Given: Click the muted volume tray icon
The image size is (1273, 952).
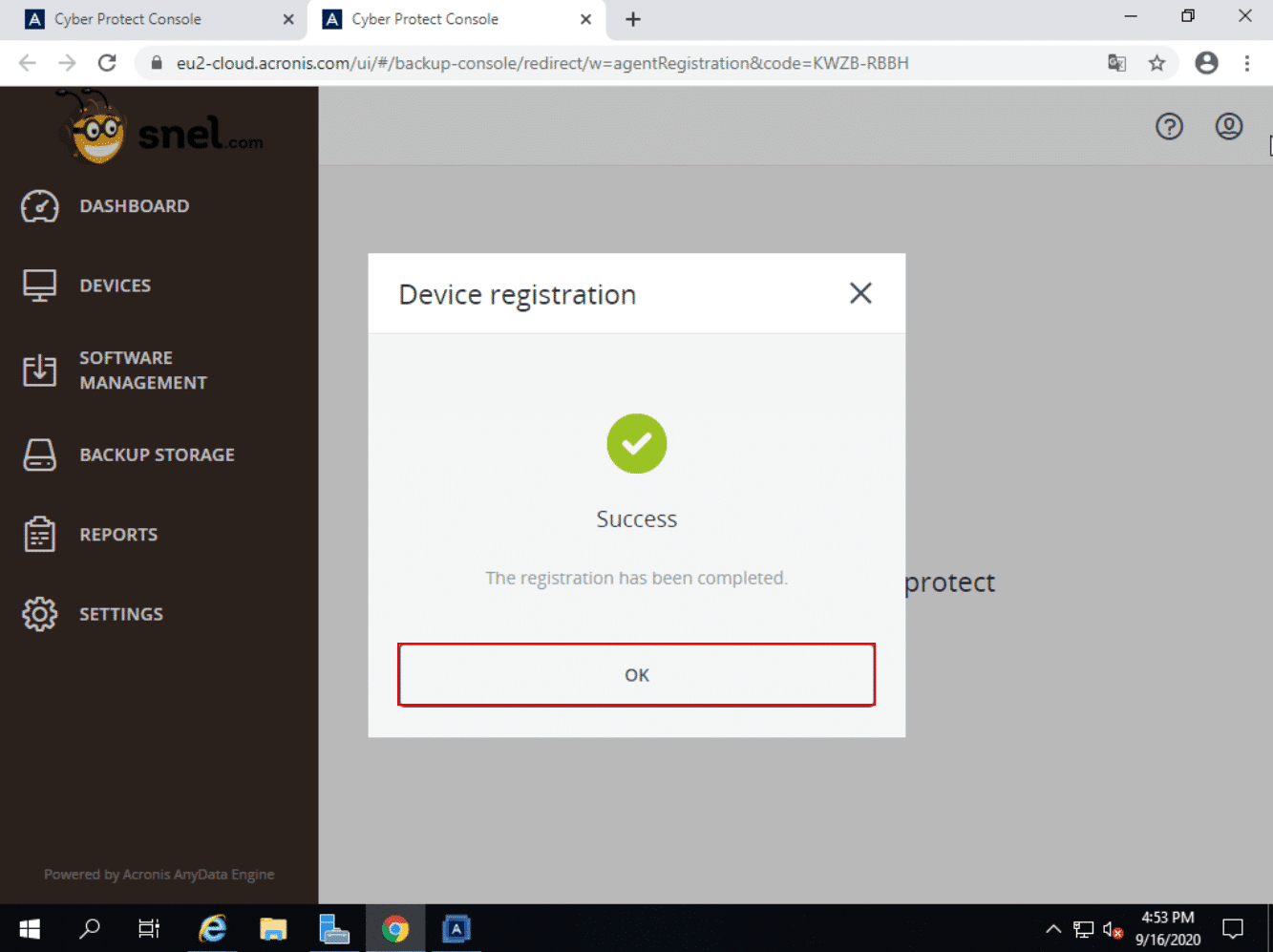Looking at the screenshot, I should tap(1113, 929).
